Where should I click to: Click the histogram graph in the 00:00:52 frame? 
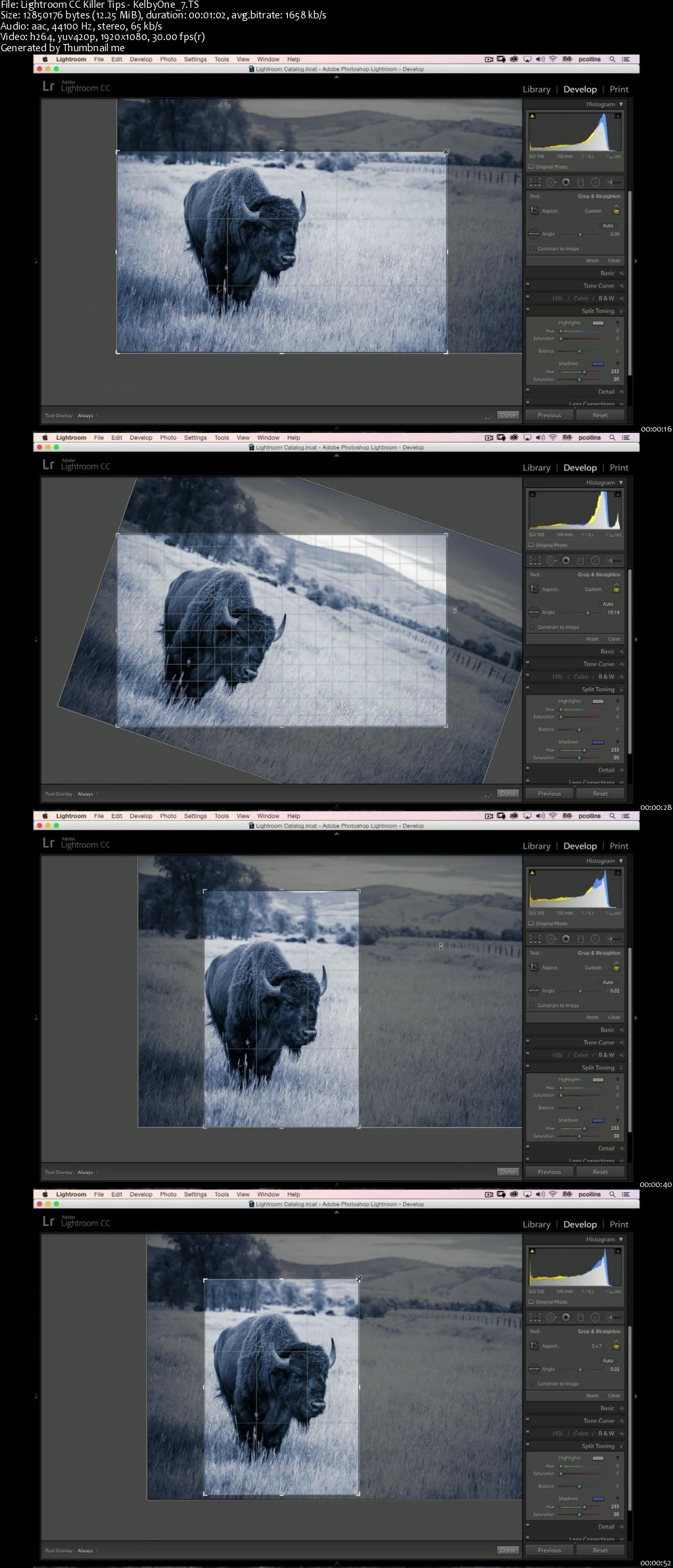tap(575, 1266)
